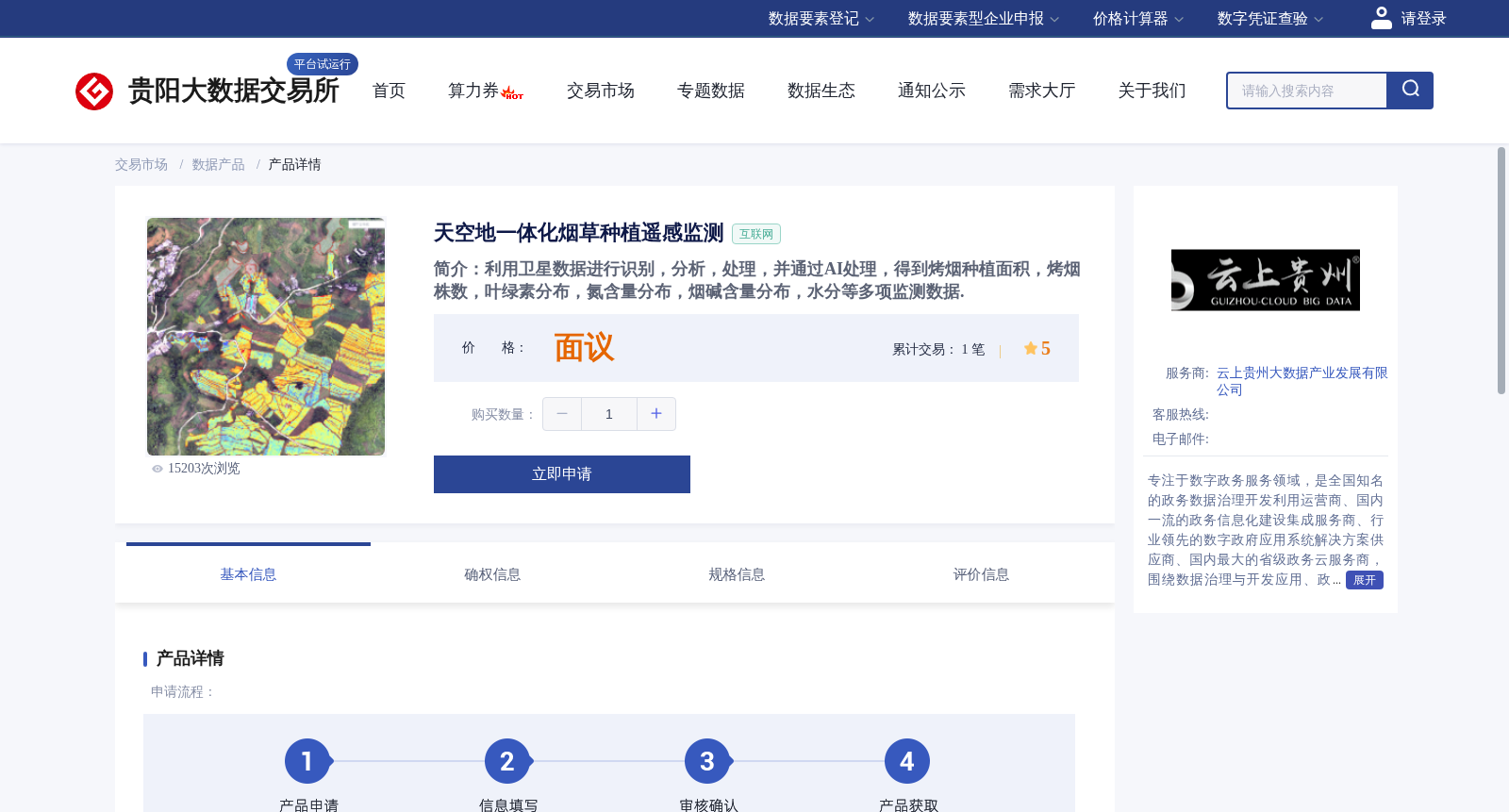Open 需求大厅 navigation item
This screenshot has height=812, width=1509.
click(x=1042, y=91)
